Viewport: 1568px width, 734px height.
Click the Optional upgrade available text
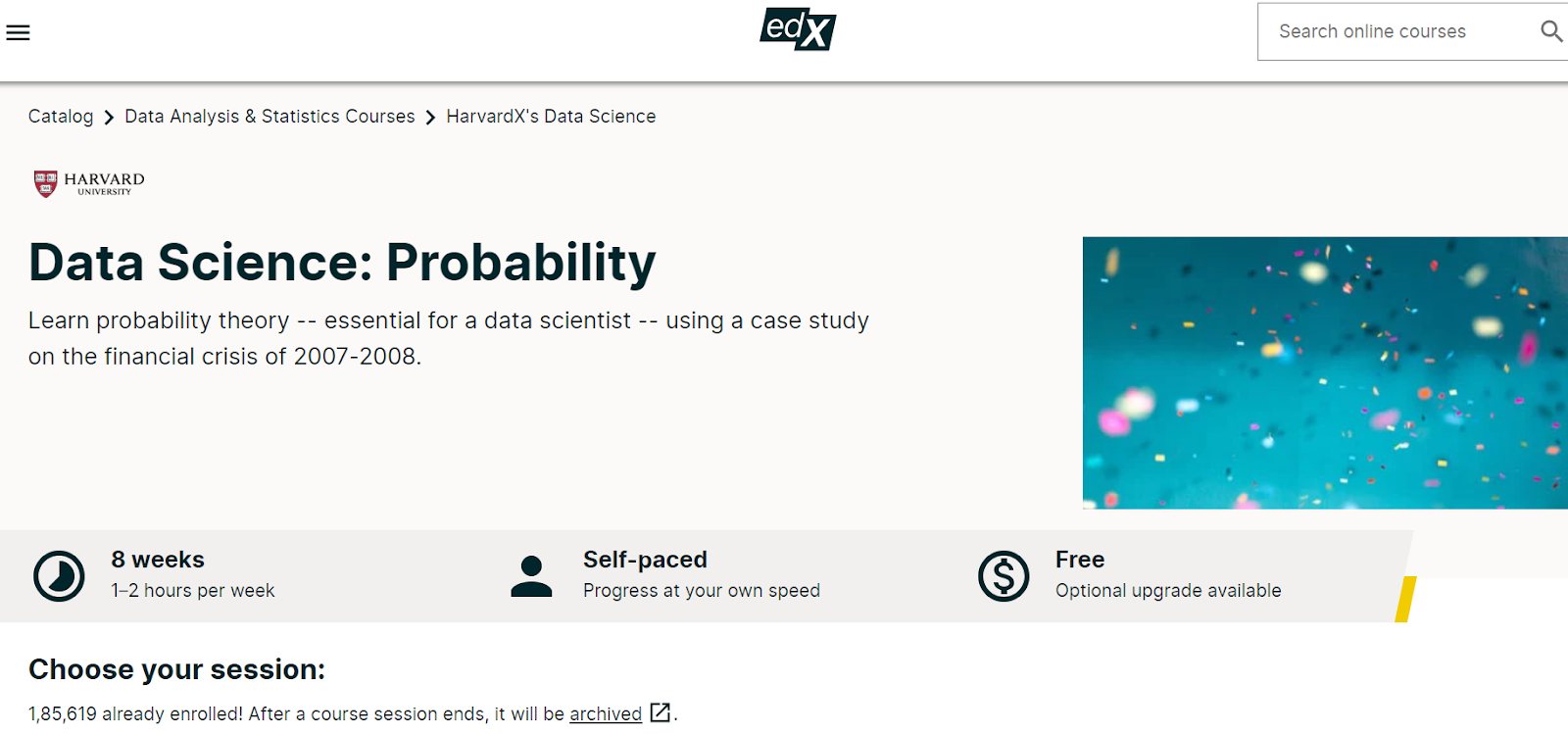1168,591
